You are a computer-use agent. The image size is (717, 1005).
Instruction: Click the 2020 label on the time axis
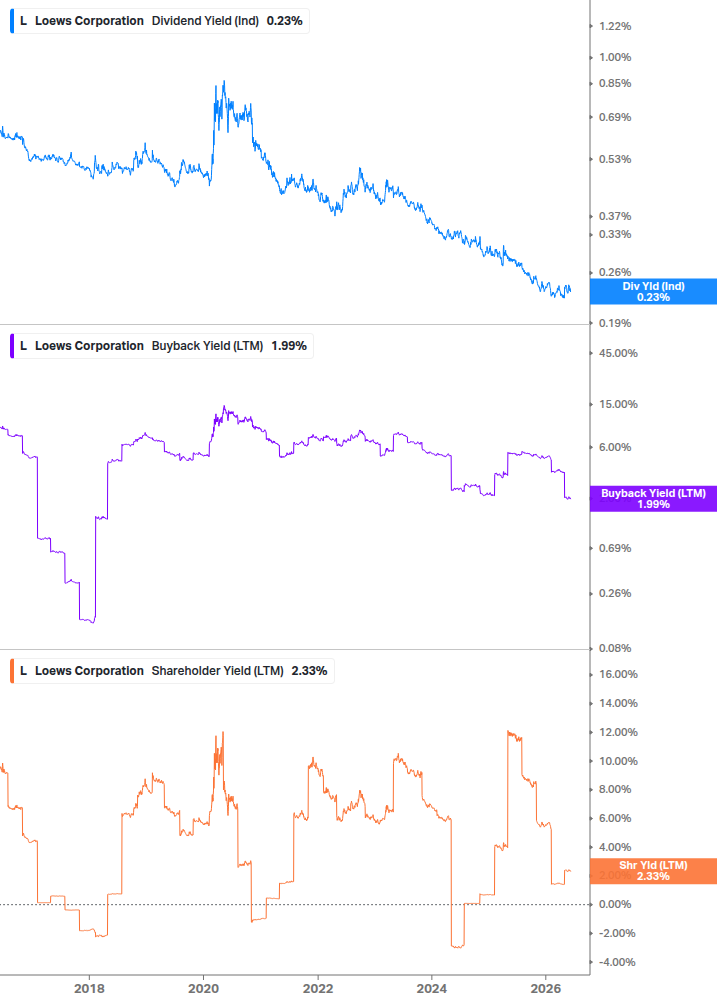click(203, 988)
